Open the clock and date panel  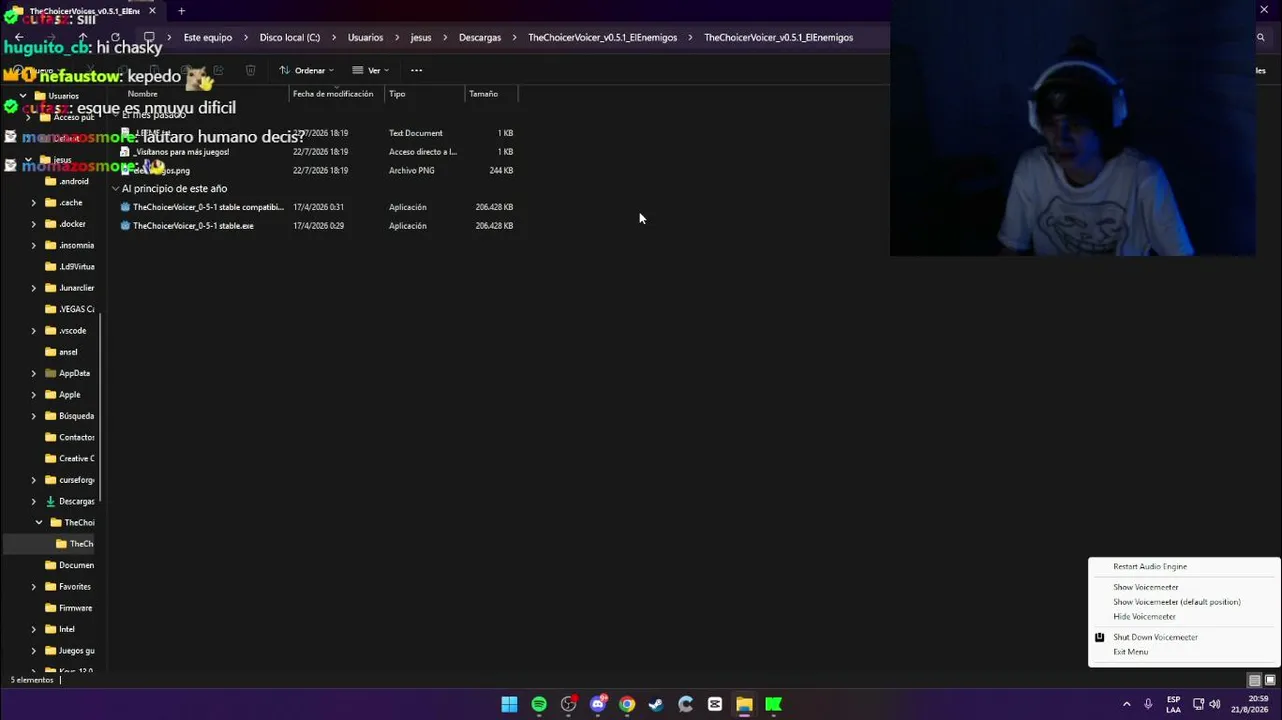[x=1251, y=704]
